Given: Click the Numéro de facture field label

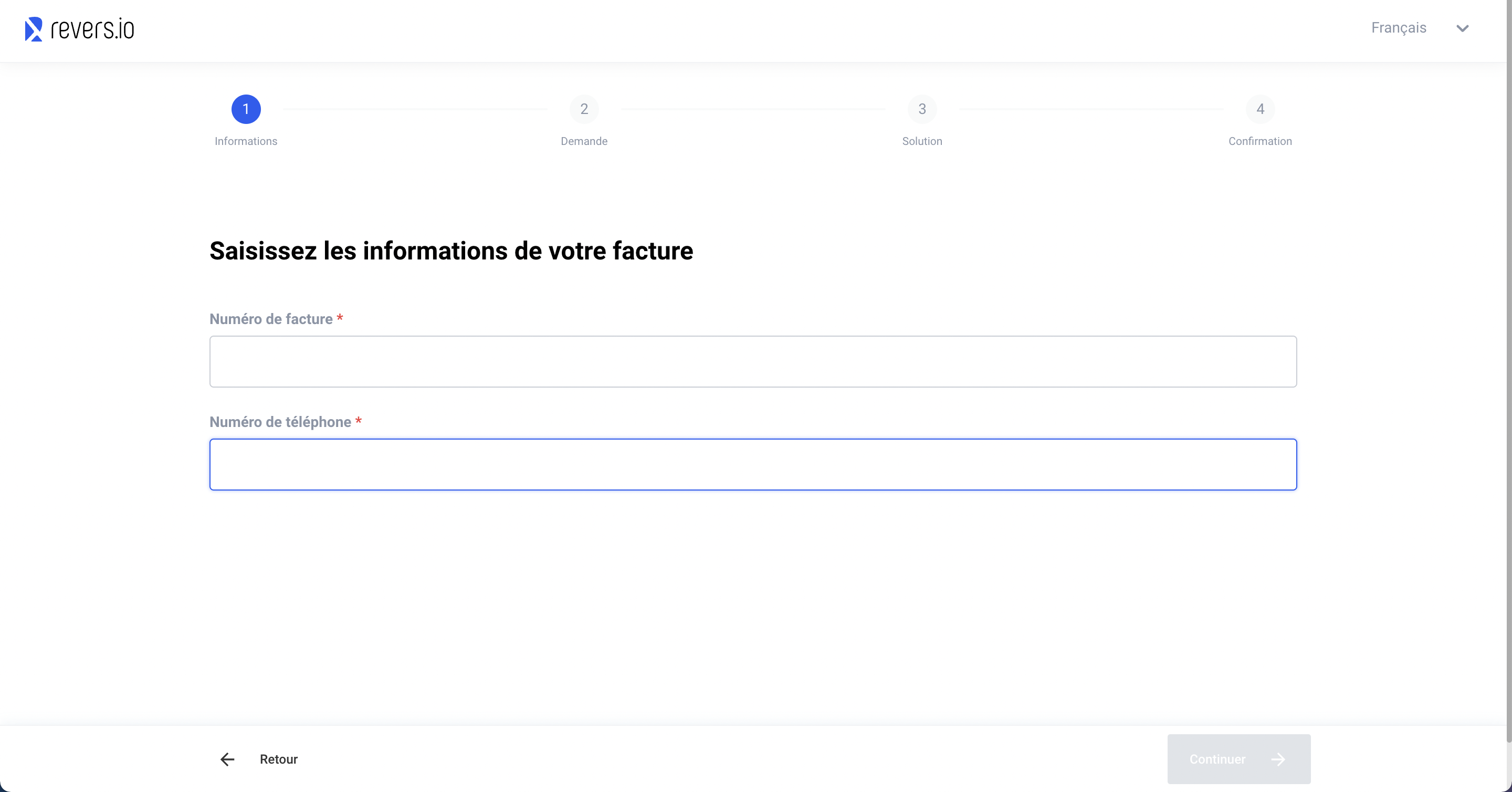Looking at the screenshot, I should pos(270,319).
